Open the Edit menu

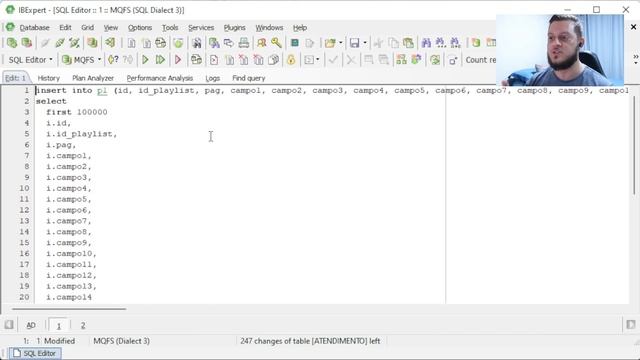tap(65, 28)
